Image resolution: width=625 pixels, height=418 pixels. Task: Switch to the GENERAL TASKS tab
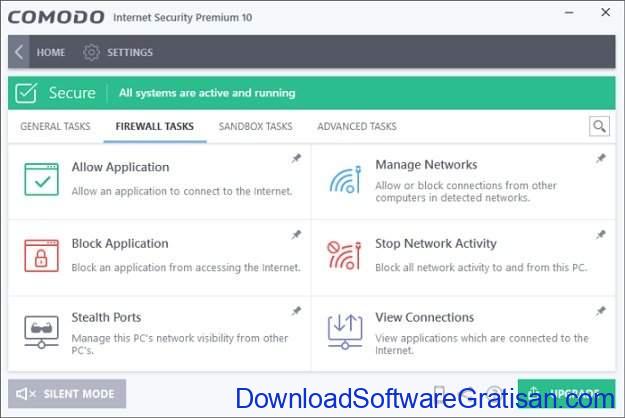pos(55,126)
